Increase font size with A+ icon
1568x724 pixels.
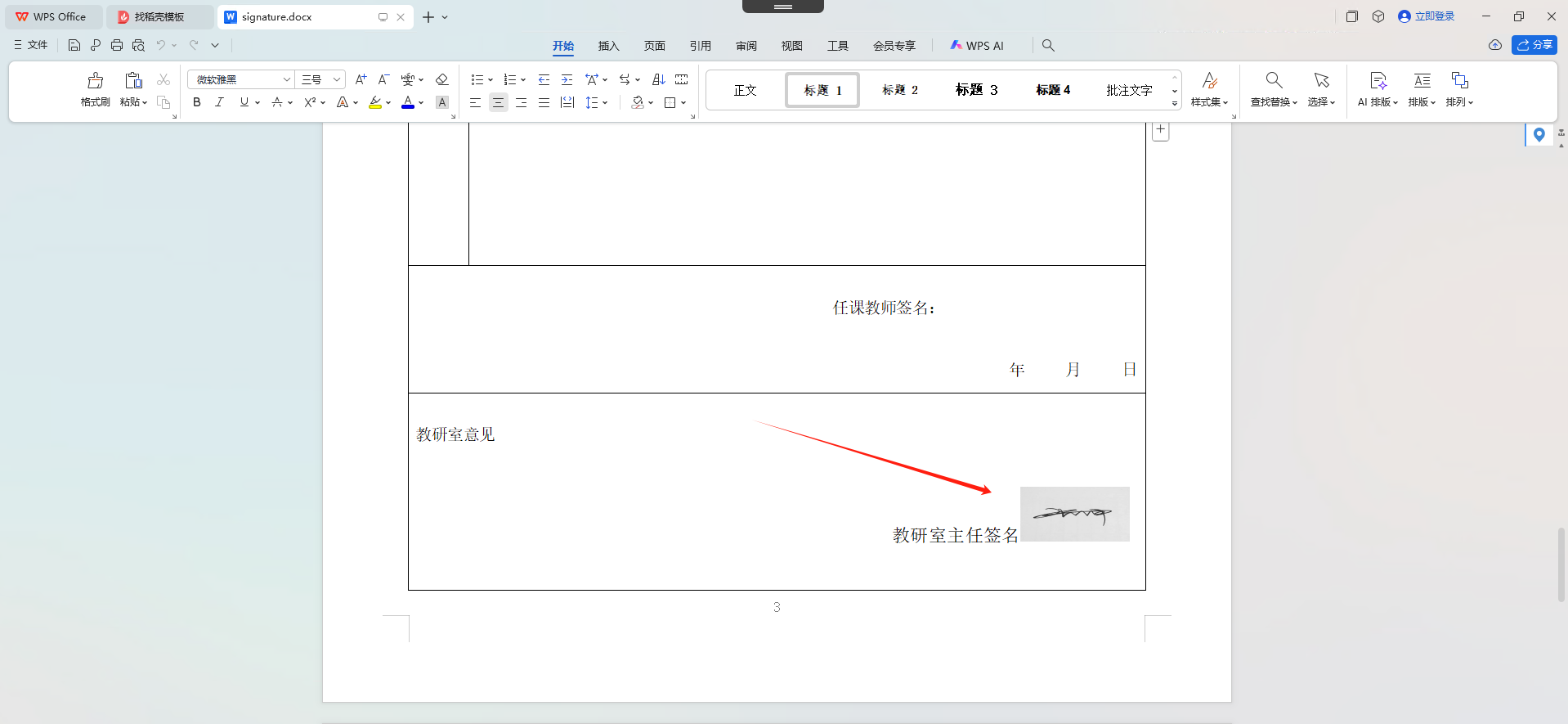(x=361, y=79)
